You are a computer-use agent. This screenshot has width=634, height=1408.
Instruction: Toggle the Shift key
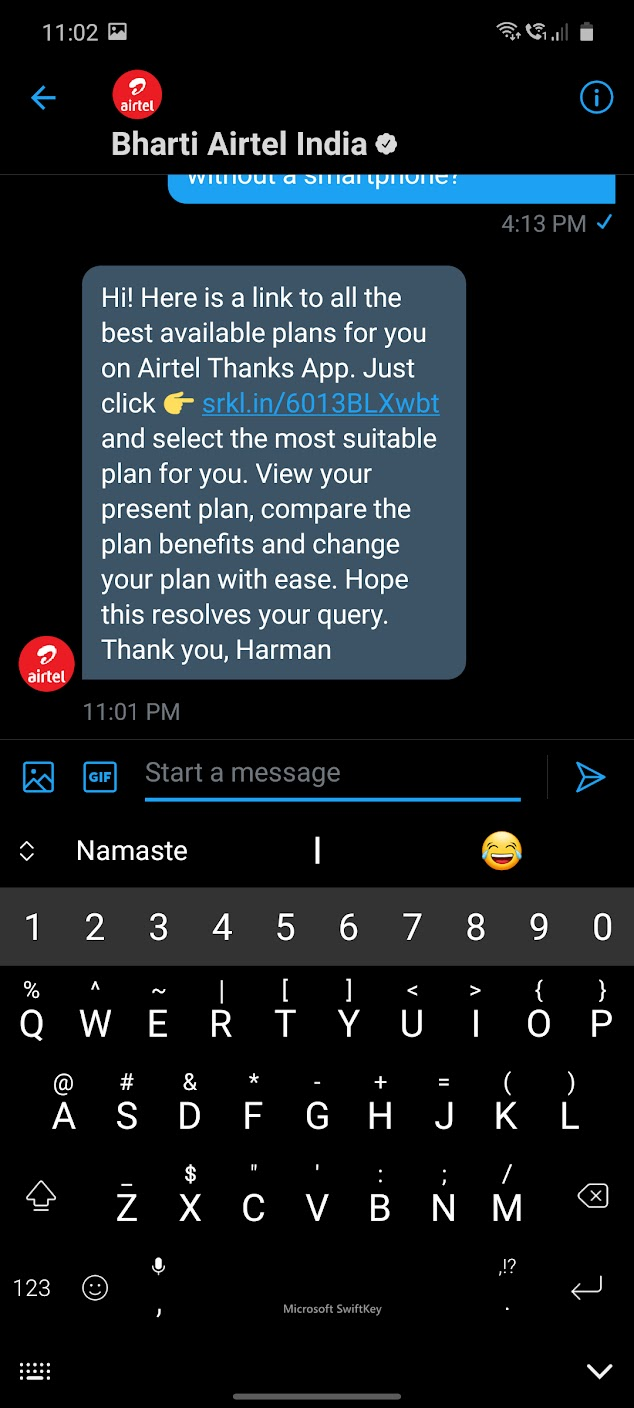click(41, 1195)
